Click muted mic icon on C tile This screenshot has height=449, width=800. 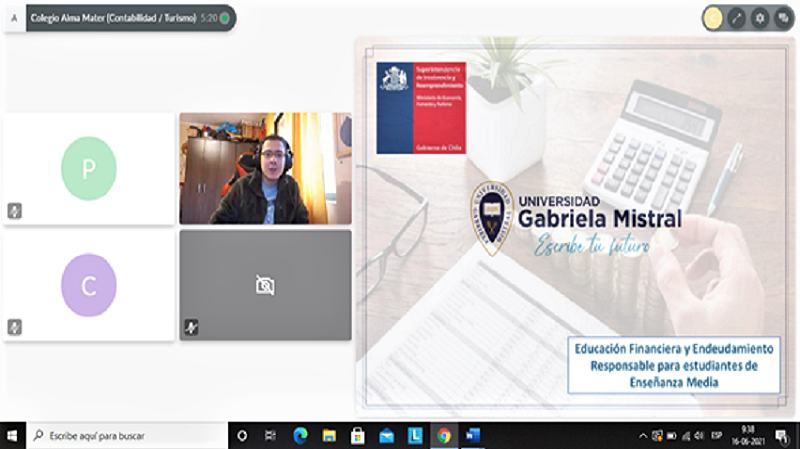tap(15, 327)
